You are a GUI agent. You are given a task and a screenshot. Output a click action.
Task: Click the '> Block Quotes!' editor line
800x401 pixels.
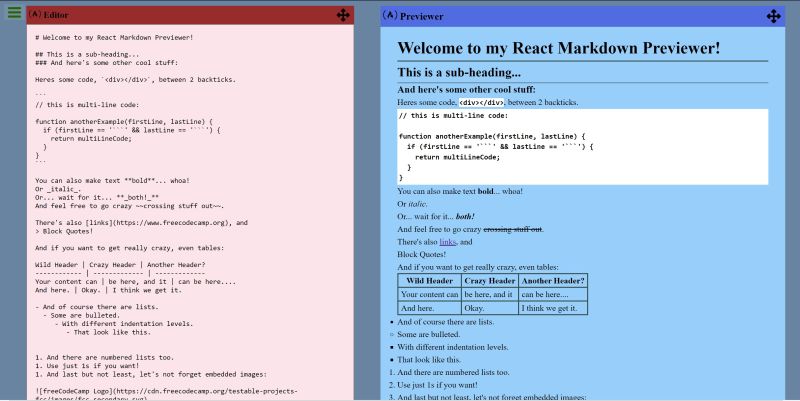click(x=64, y=231)
